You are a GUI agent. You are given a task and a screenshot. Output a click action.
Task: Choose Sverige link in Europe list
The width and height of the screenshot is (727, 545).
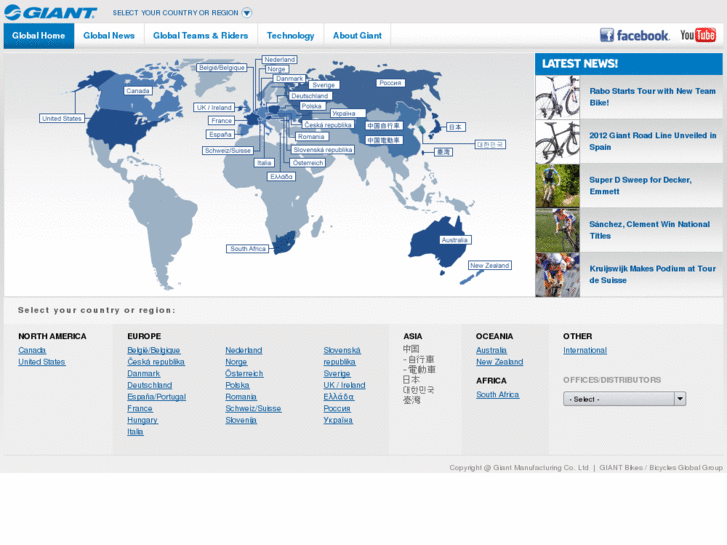[337, 373]
